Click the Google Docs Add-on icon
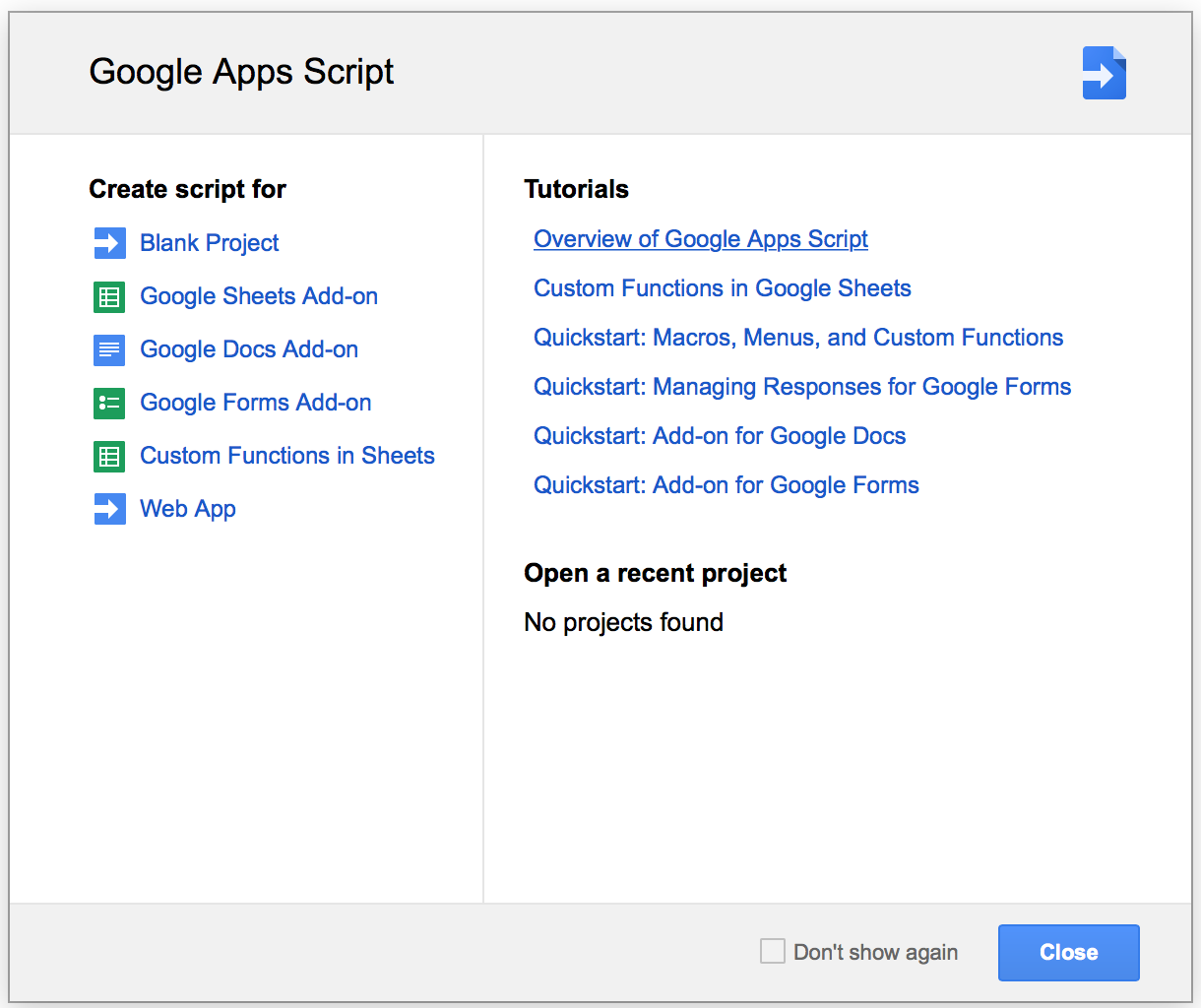1201x1008 pixels. [x=109, y=349]
